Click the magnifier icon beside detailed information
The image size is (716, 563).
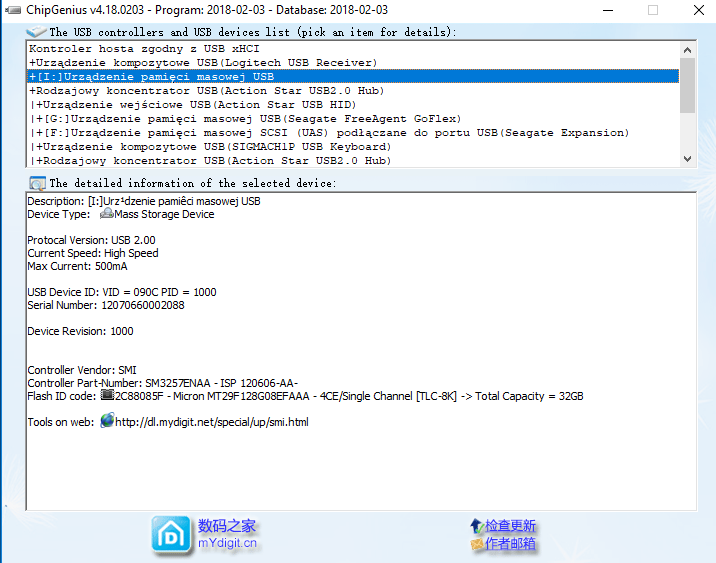(37, 183)
